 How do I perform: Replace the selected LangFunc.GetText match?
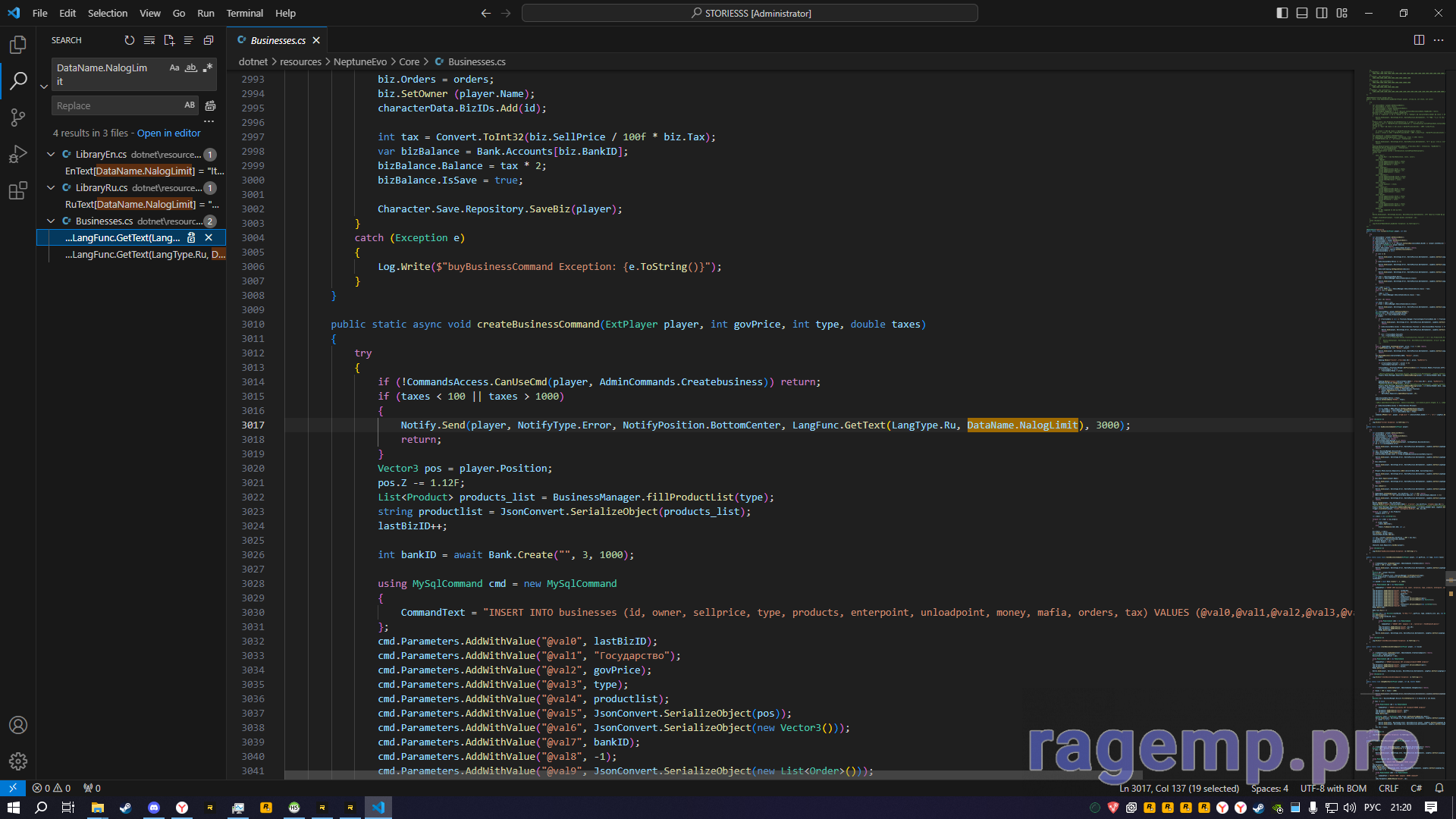(192, 237)
